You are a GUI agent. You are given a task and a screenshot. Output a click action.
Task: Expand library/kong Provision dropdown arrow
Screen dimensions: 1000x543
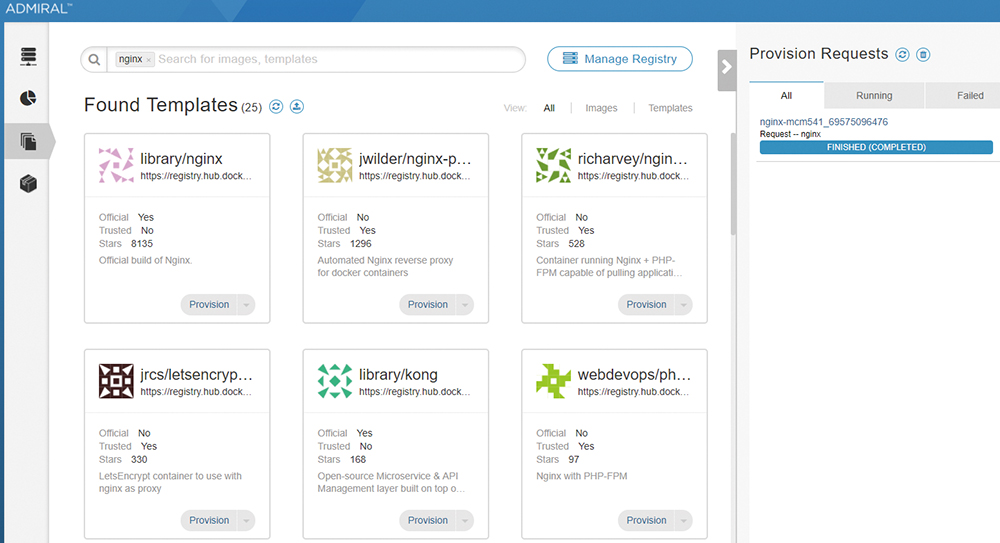pyautogui.click(x=465, y=520)
